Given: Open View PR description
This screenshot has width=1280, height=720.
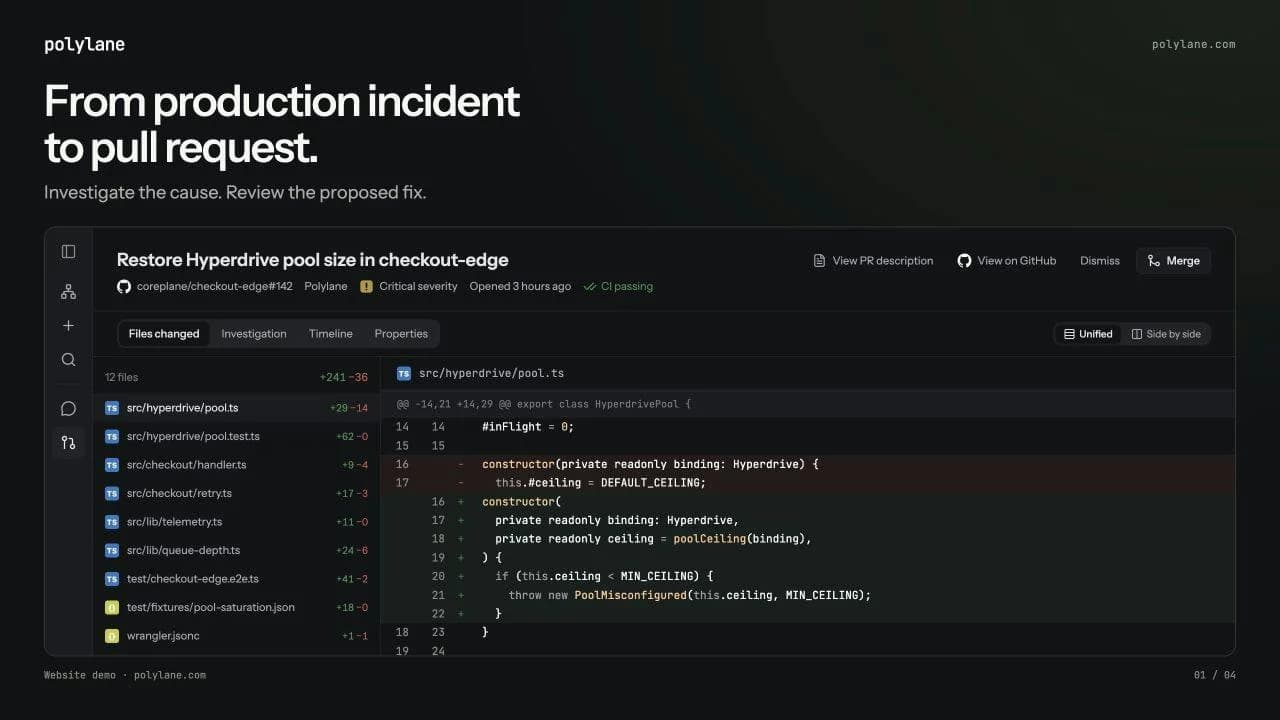Looking at the screenshot, I should click(873, 261).
